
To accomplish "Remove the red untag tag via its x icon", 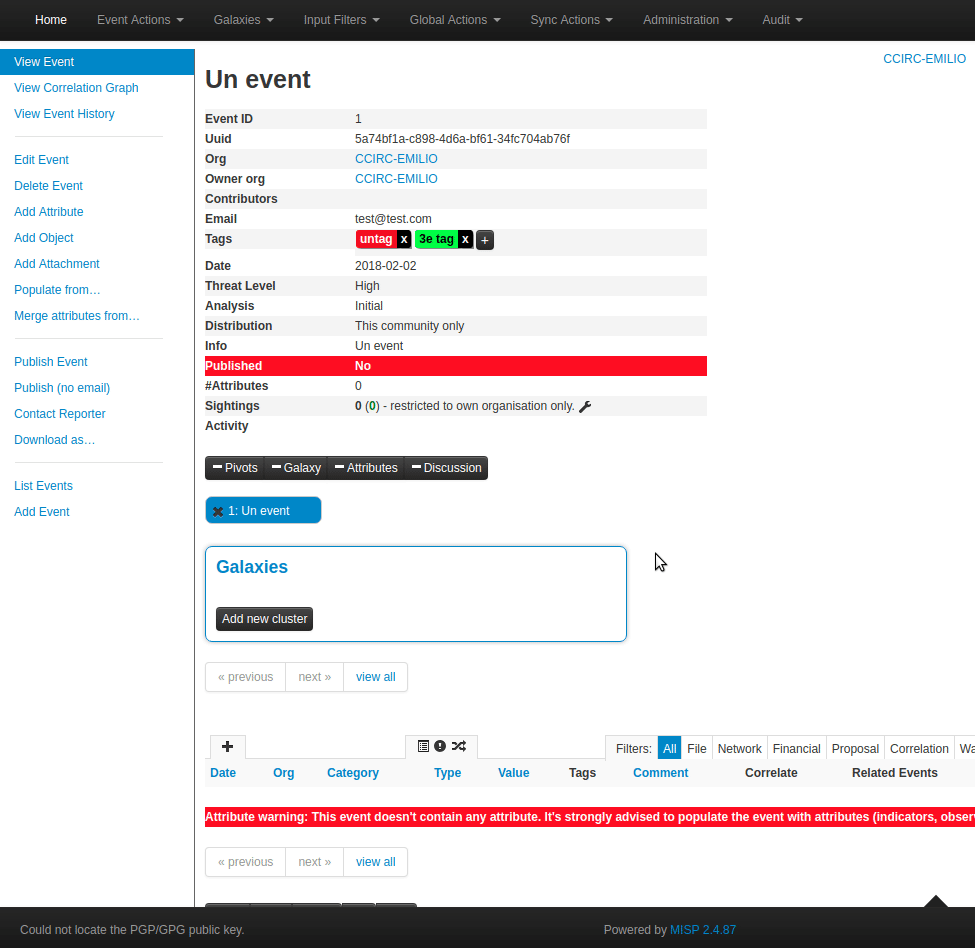I will 403,239.
